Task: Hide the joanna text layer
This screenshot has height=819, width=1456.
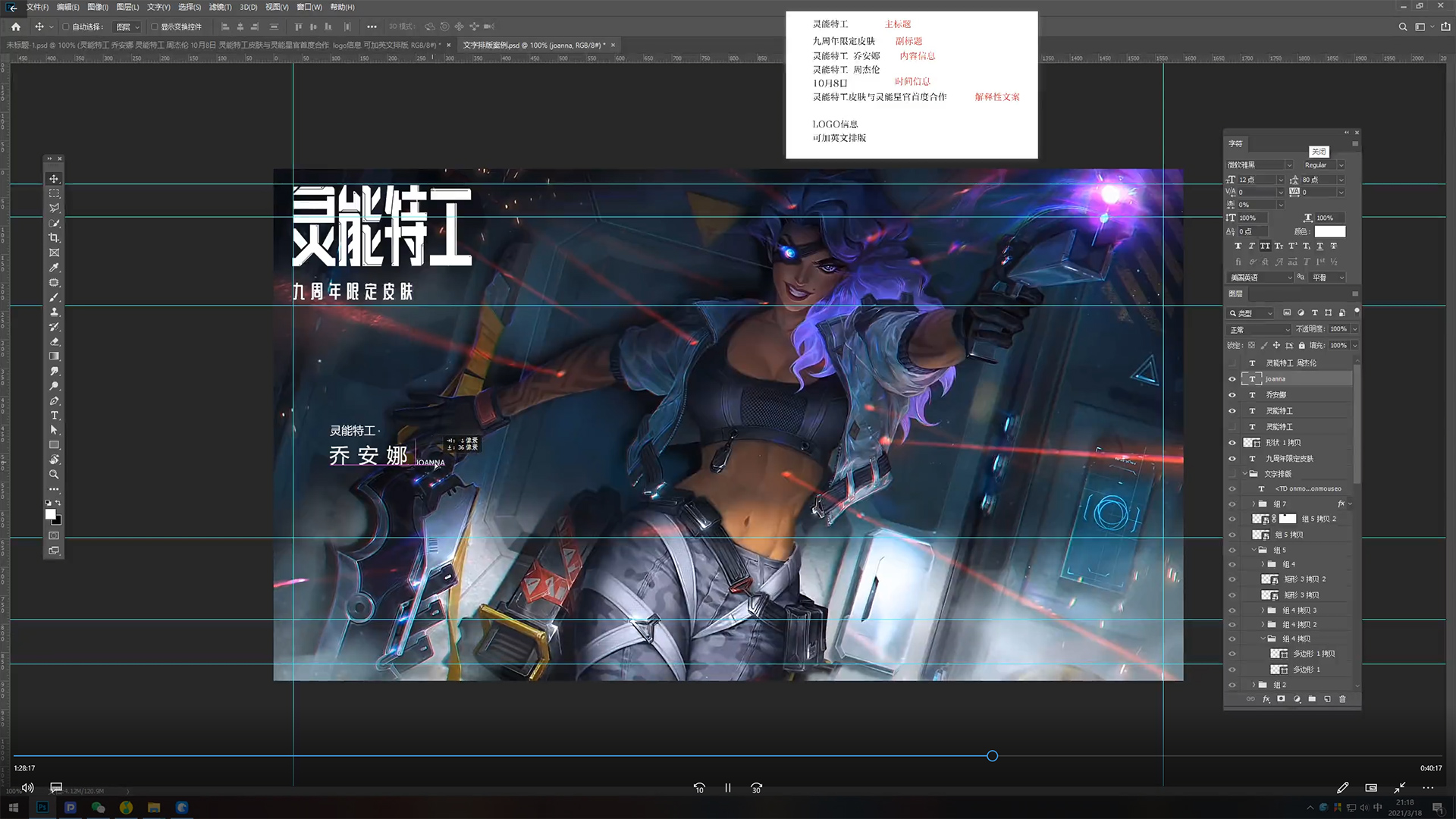Action: pyautogui.click(x=1232, y=379)
